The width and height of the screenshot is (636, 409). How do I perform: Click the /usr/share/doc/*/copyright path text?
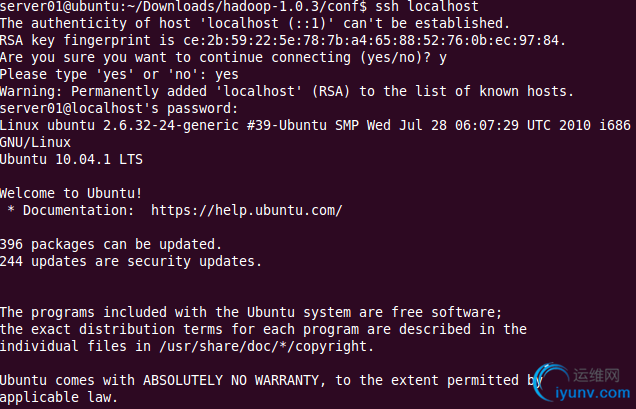pos(266,346)
